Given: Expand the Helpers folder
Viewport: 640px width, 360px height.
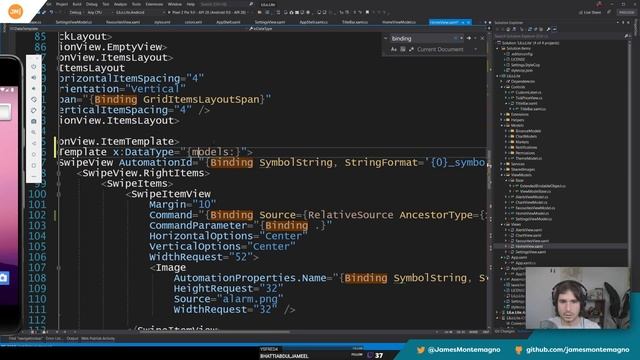Looking at the screenshot, I should (x=502, y=120).
